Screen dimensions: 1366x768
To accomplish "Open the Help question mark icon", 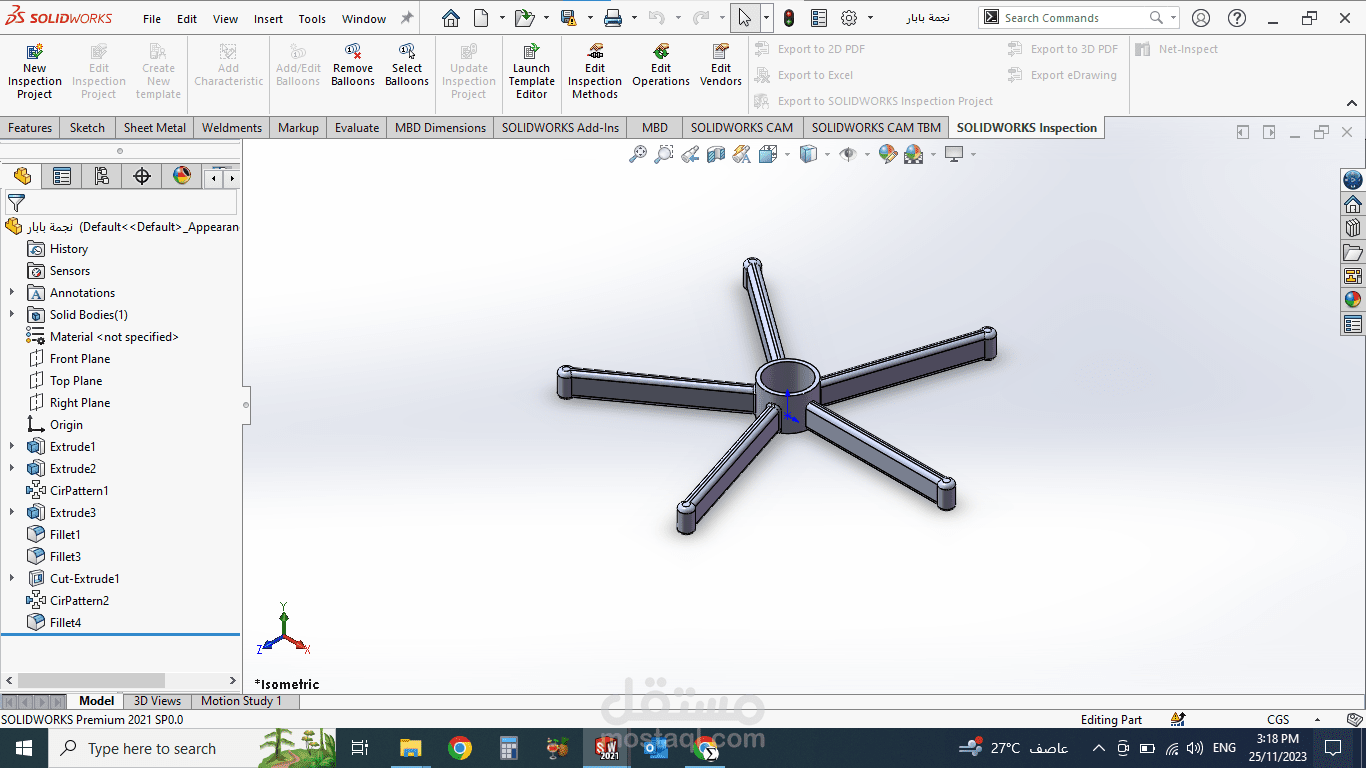I will pyautogui.click(x=1237, y=18).
